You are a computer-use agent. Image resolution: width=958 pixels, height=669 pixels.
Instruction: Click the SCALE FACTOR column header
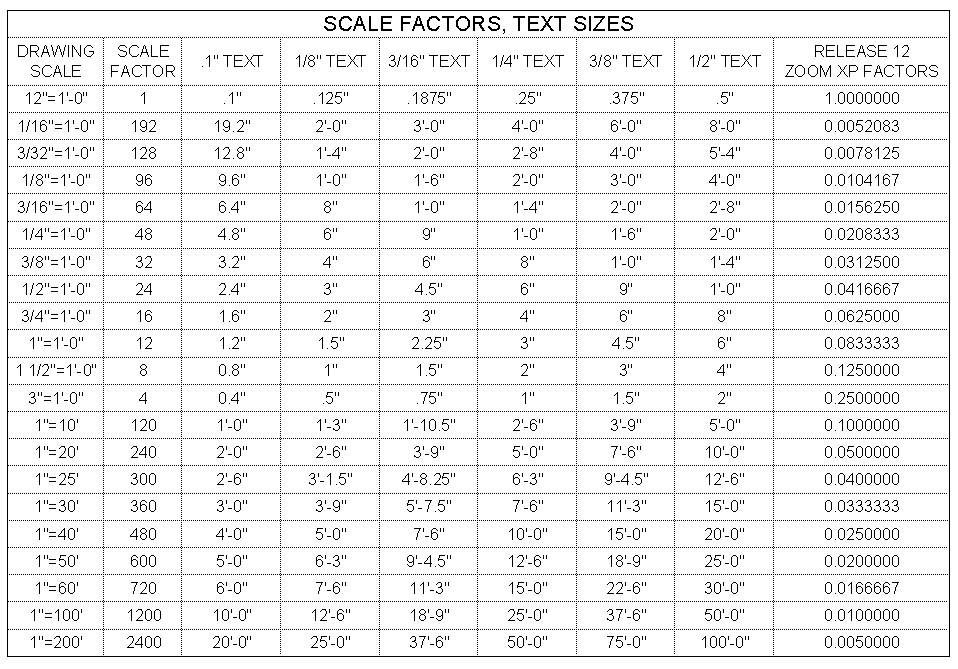pyautogui.click(x=142, y=61)
